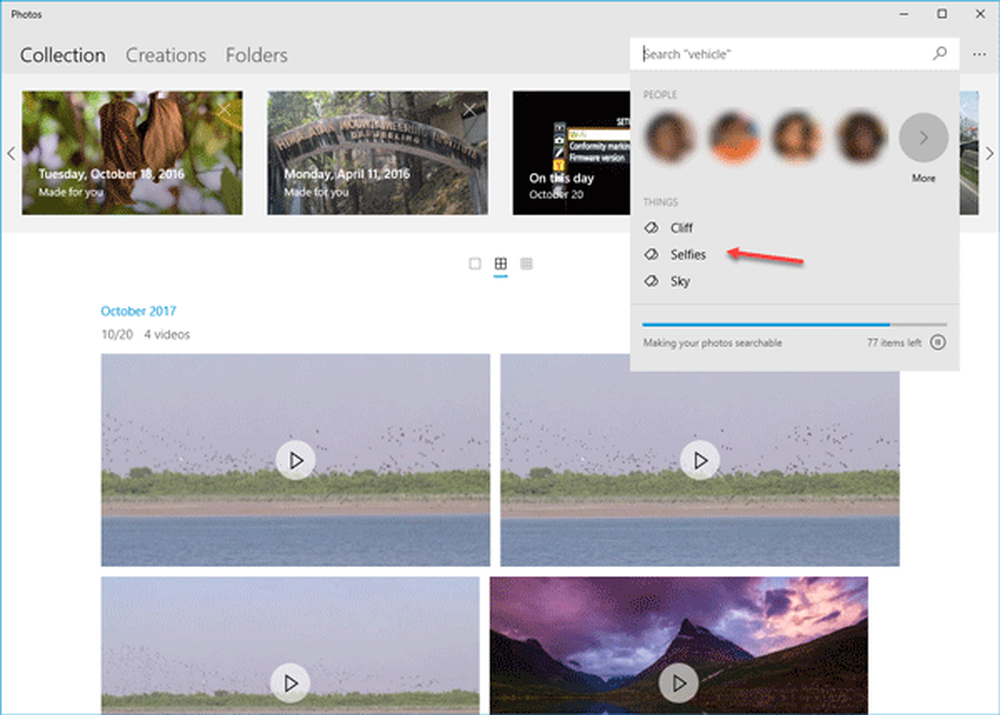1000x715 pixels.
Task: Click the search magnifier icon
Action: click(939, 54)
